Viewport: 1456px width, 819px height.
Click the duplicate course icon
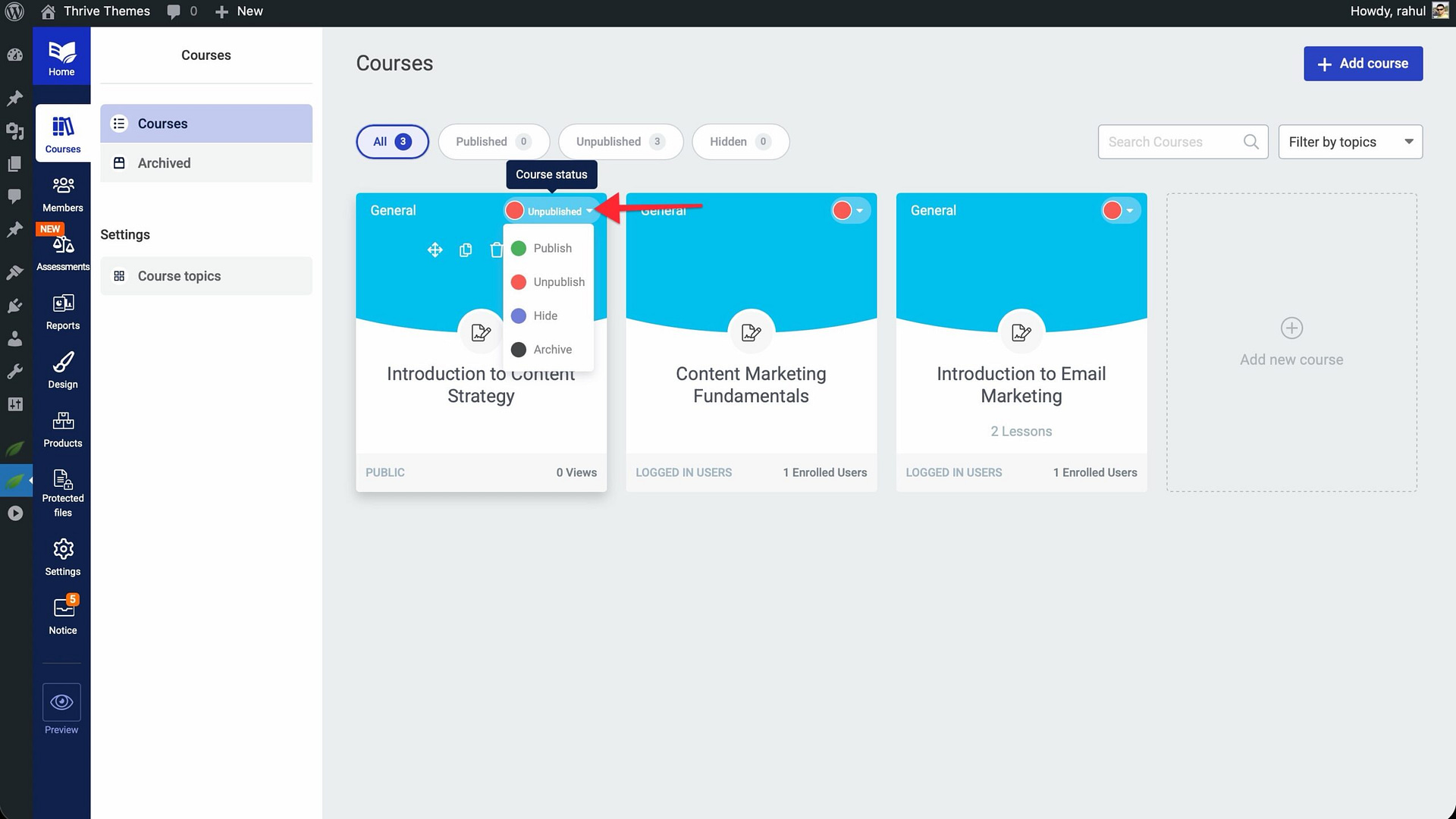466,250
